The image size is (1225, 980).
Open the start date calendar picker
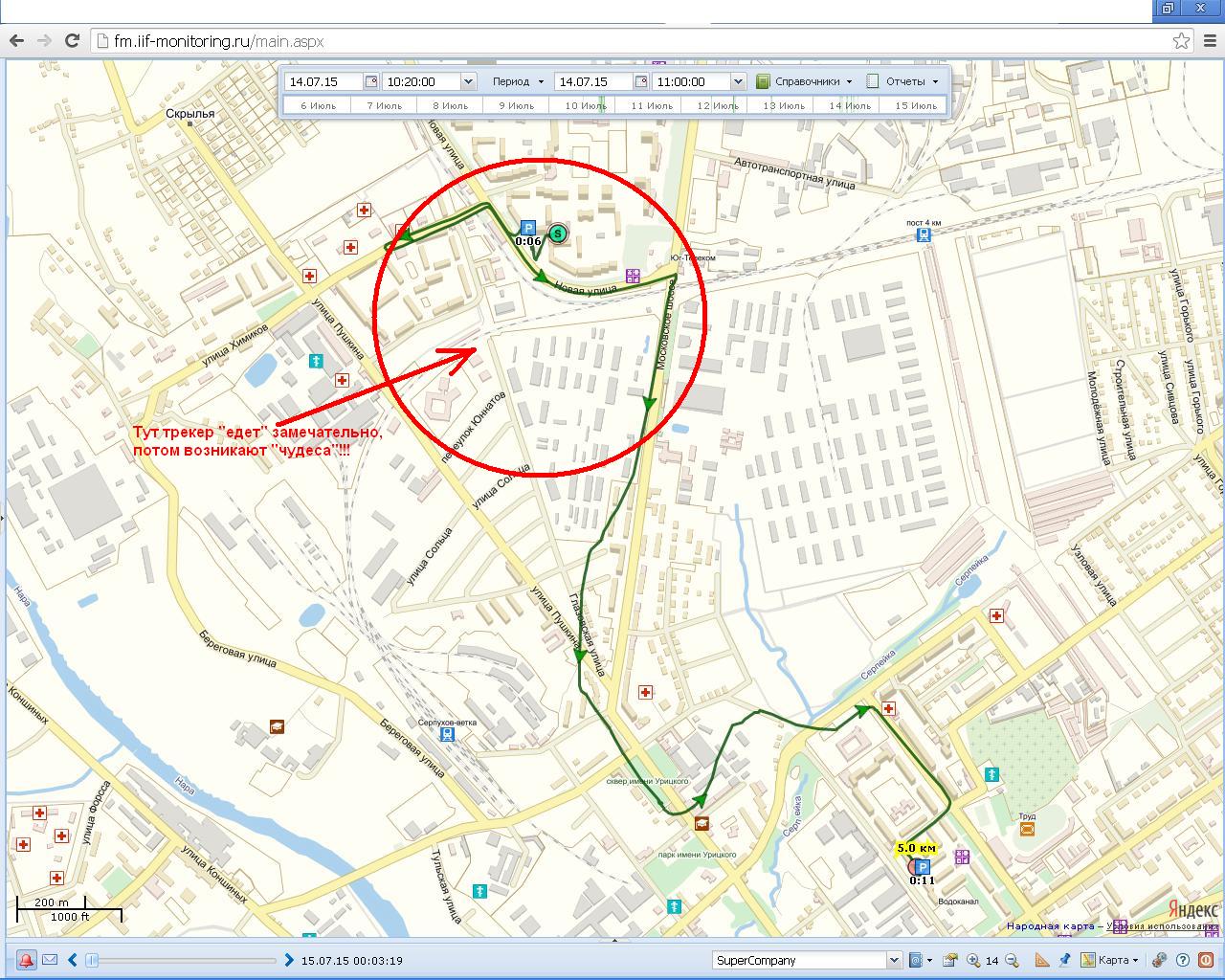pyautogui.click(x=371, y=81)
